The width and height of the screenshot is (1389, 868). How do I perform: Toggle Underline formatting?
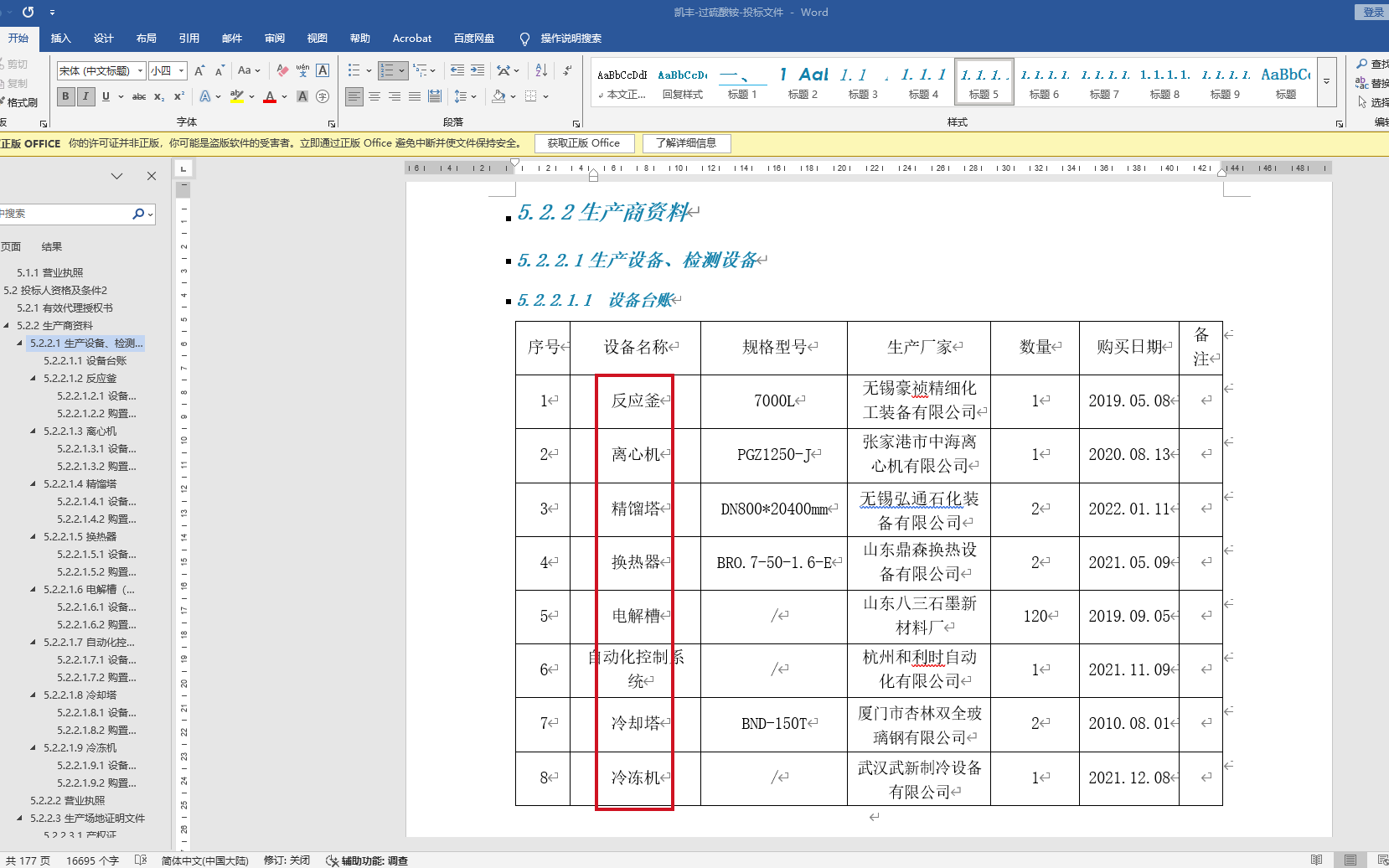click(106, 96)
